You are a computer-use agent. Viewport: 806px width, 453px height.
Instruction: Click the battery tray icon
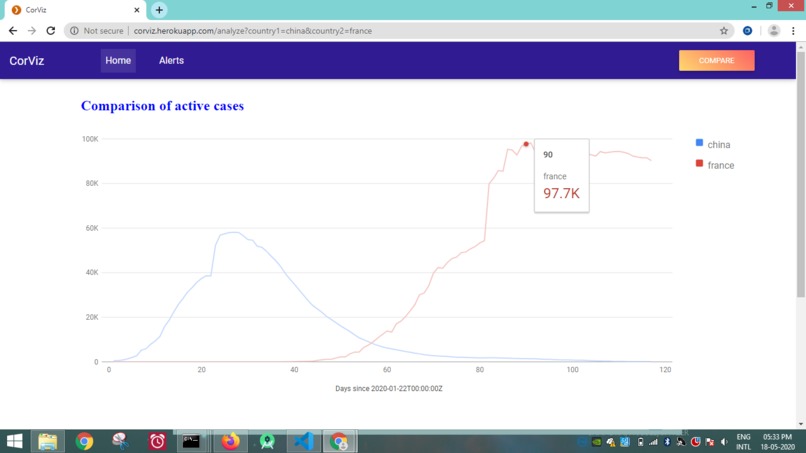[640, 442]
